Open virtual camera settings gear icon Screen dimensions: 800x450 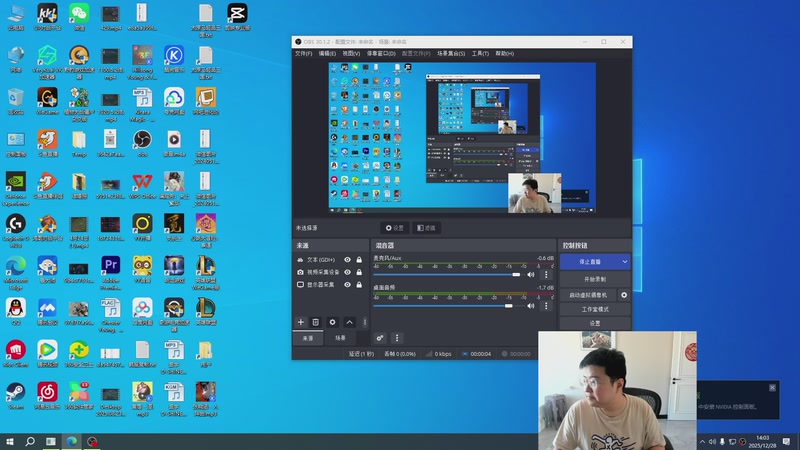click(x=624, y=295)
